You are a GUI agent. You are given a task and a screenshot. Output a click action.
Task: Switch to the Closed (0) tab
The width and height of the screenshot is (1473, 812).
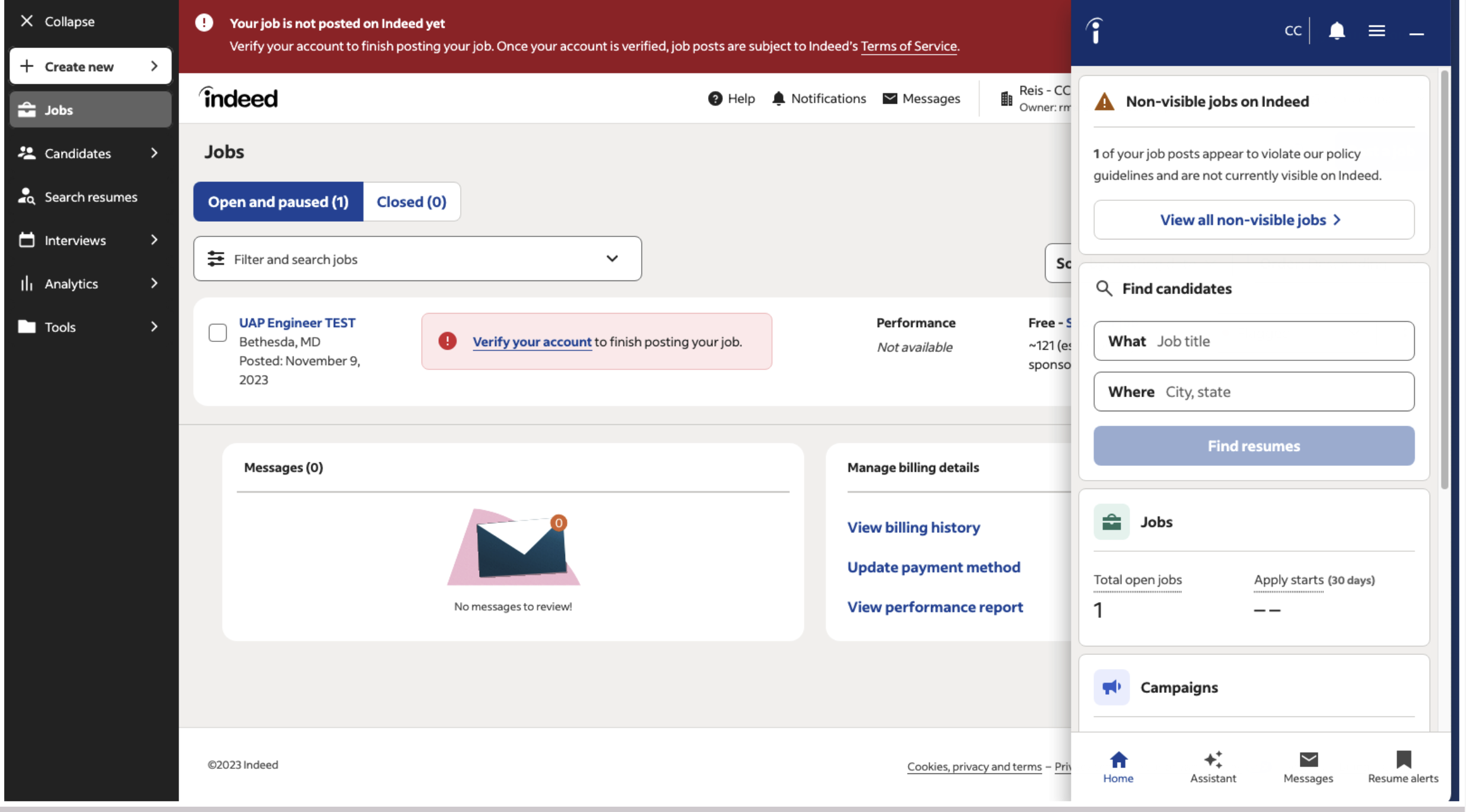click(x=412, y=202)
